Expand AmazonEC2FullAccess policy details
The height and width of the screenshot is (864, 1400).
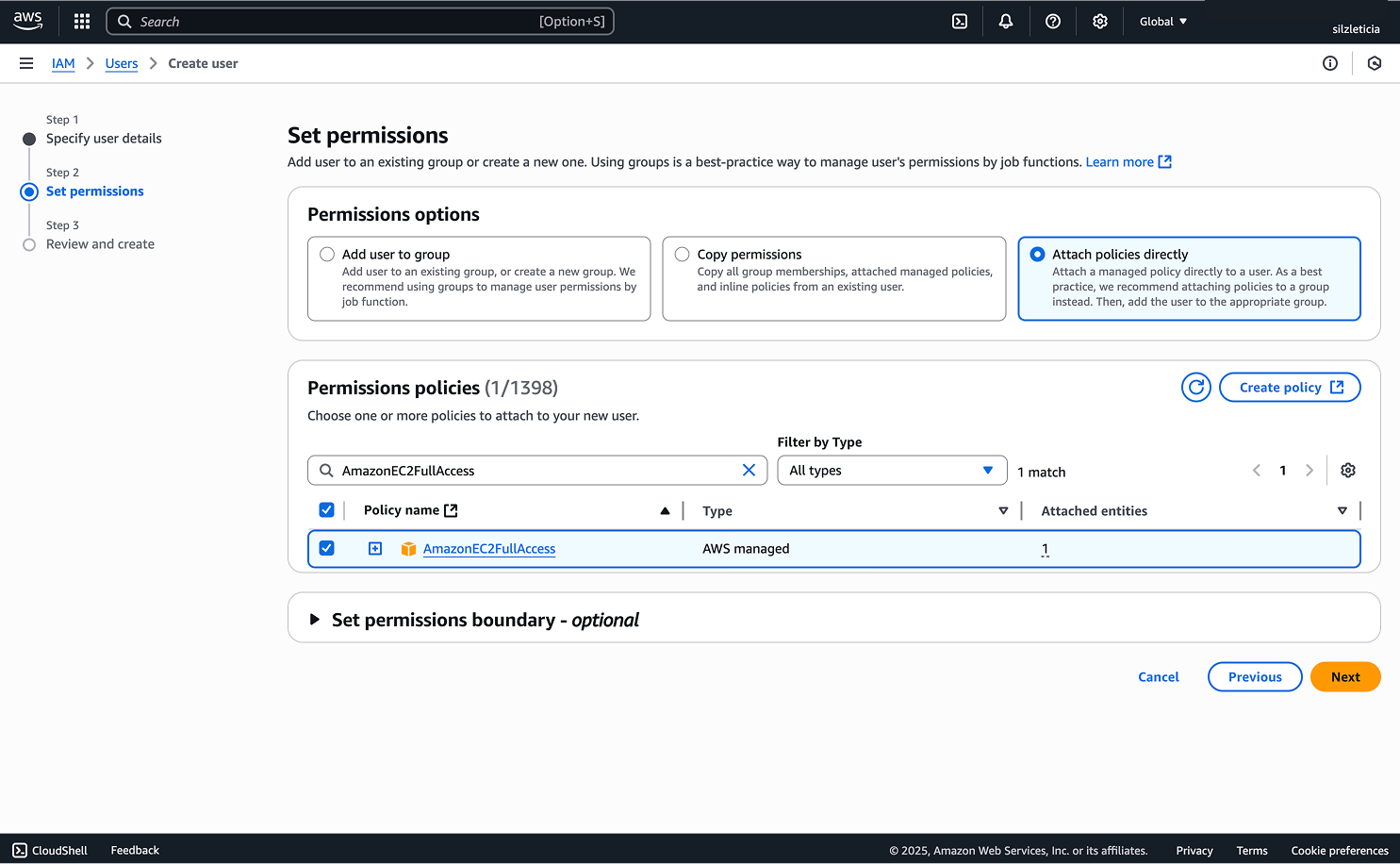375,548
